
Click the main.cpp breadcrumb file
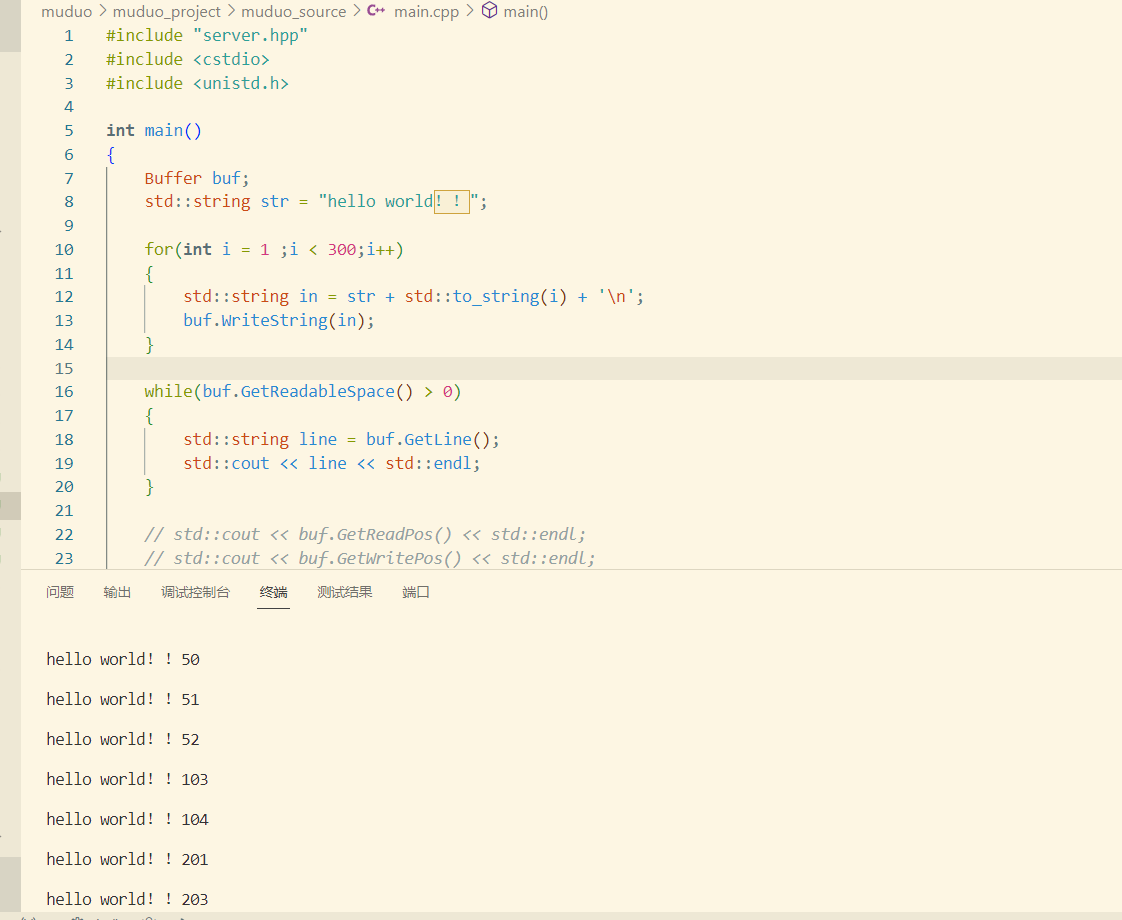(x=426, y=11)
